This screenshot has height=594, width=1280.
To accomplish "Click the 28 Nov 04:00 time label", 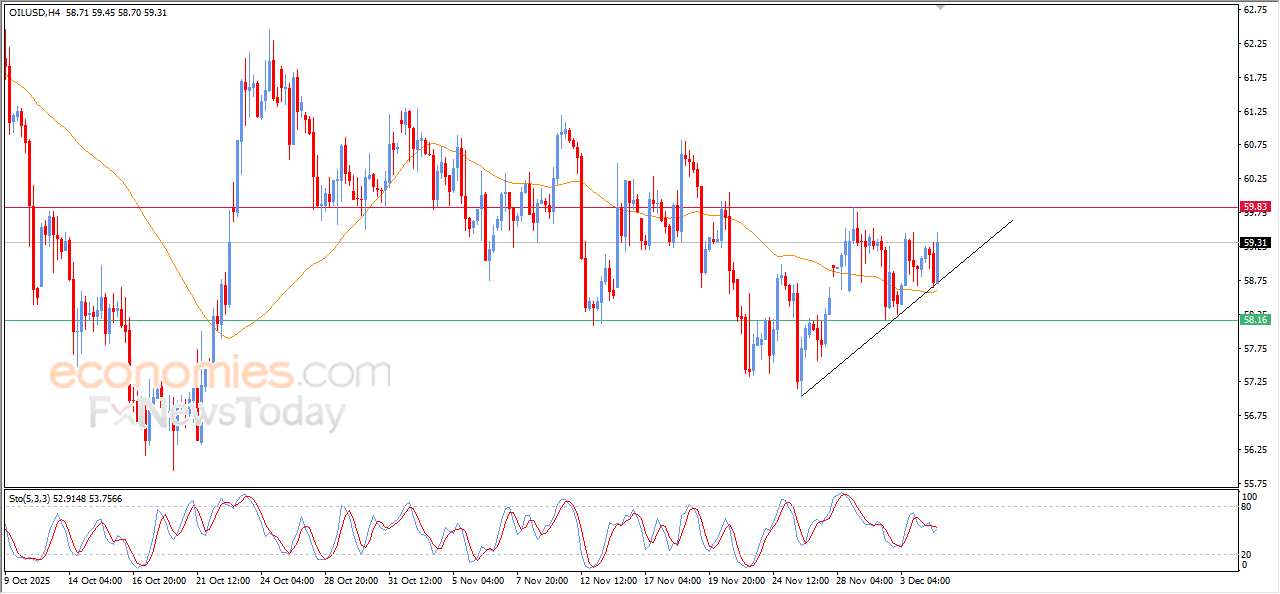I will pyautogui.click(x=864, y=580).
